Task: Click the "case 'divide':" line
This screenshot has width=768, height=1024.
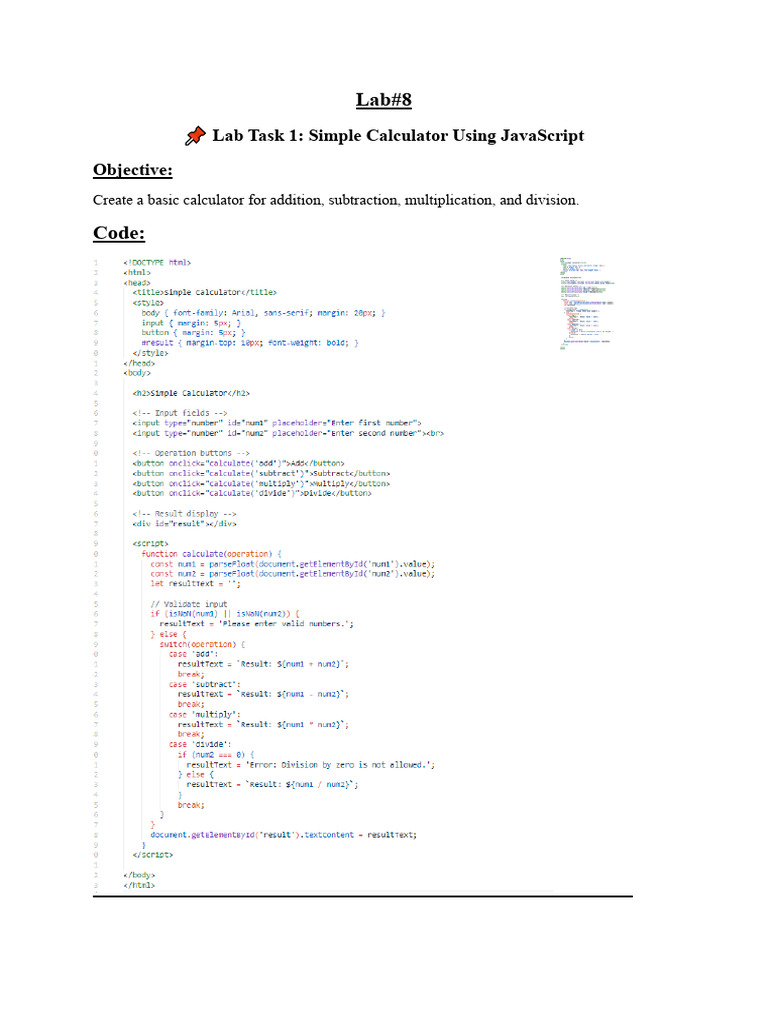Action: (x=200, y=744)
